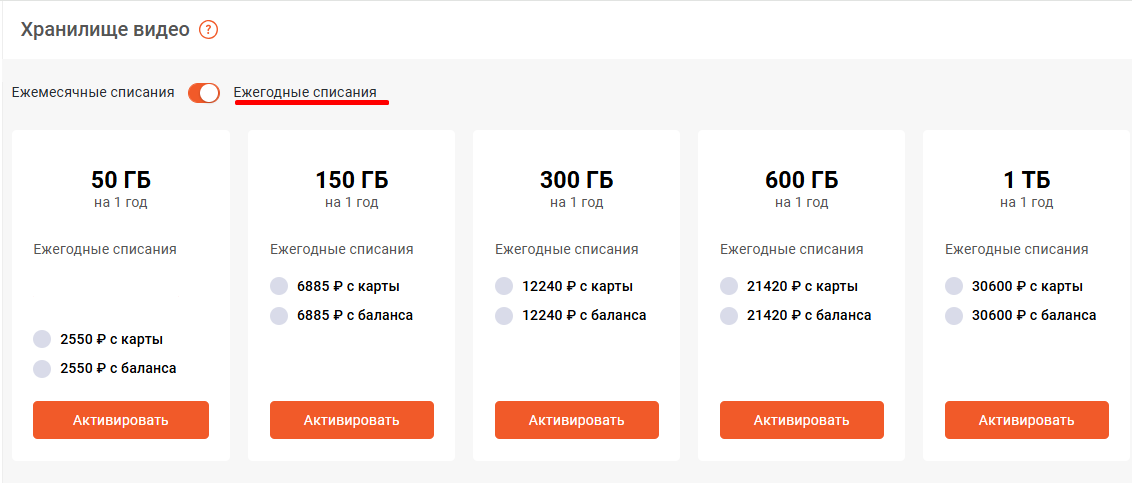Choose 6885 ₽ с баланса payment option
The image size is (1132, 483).
279,316
